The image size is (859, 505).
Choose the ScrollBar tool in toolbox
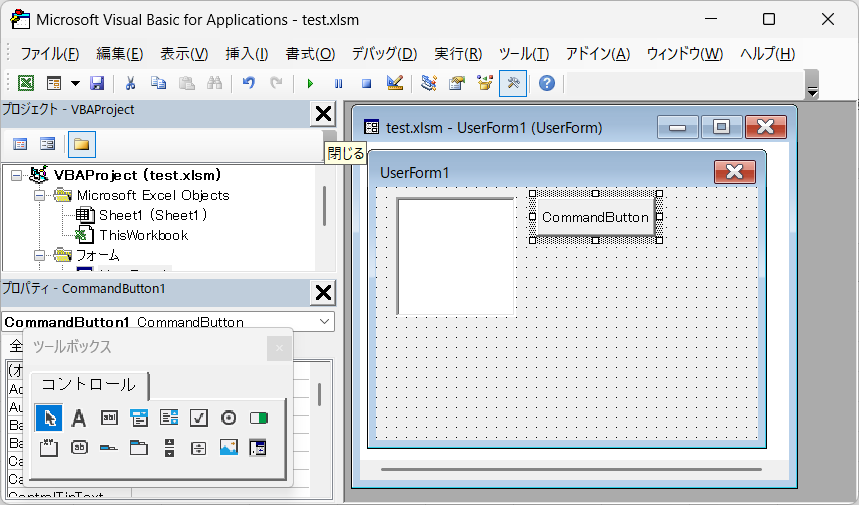tap(169, 448)
